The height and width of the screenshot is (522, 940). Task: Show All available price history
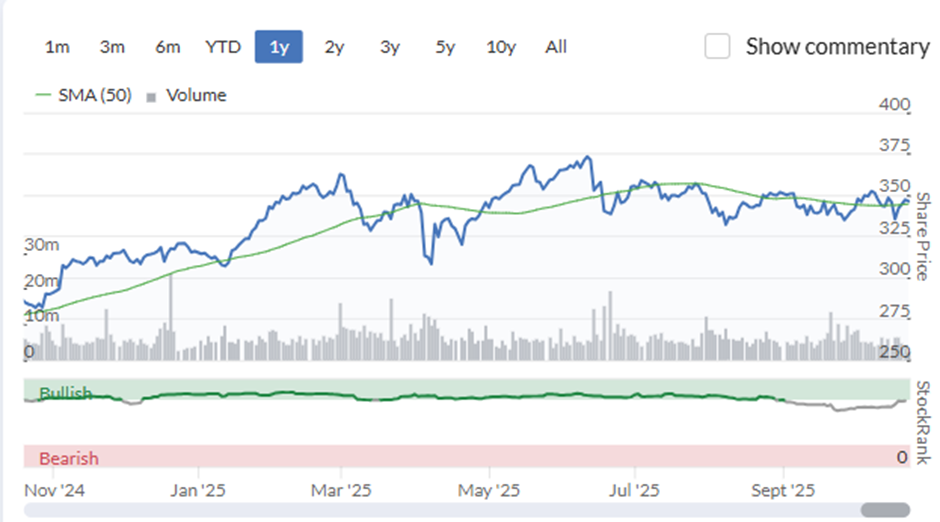pyautogui.click(x=556, y=47)
